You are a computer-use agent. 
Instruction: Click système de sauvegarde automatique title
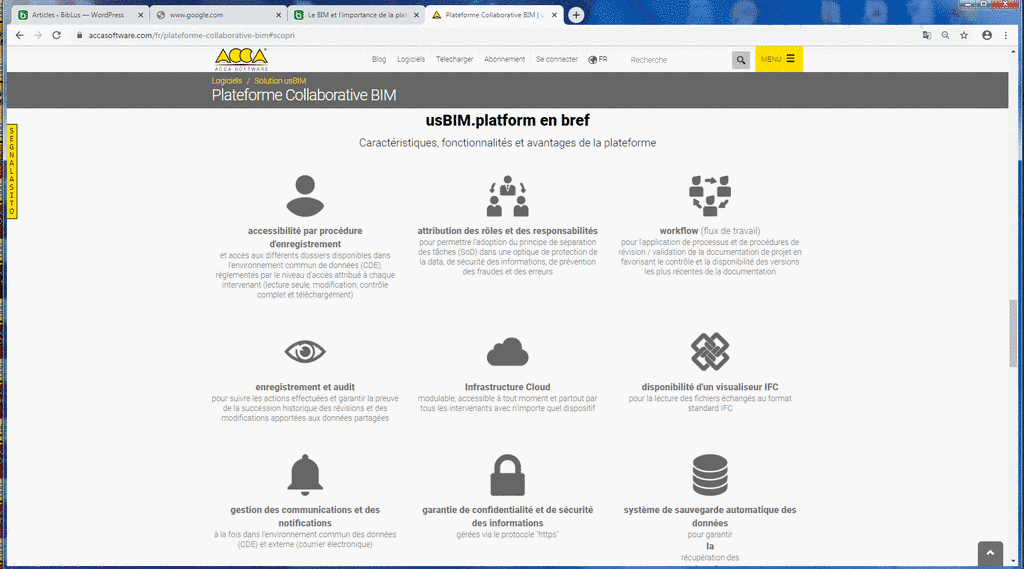710,516
